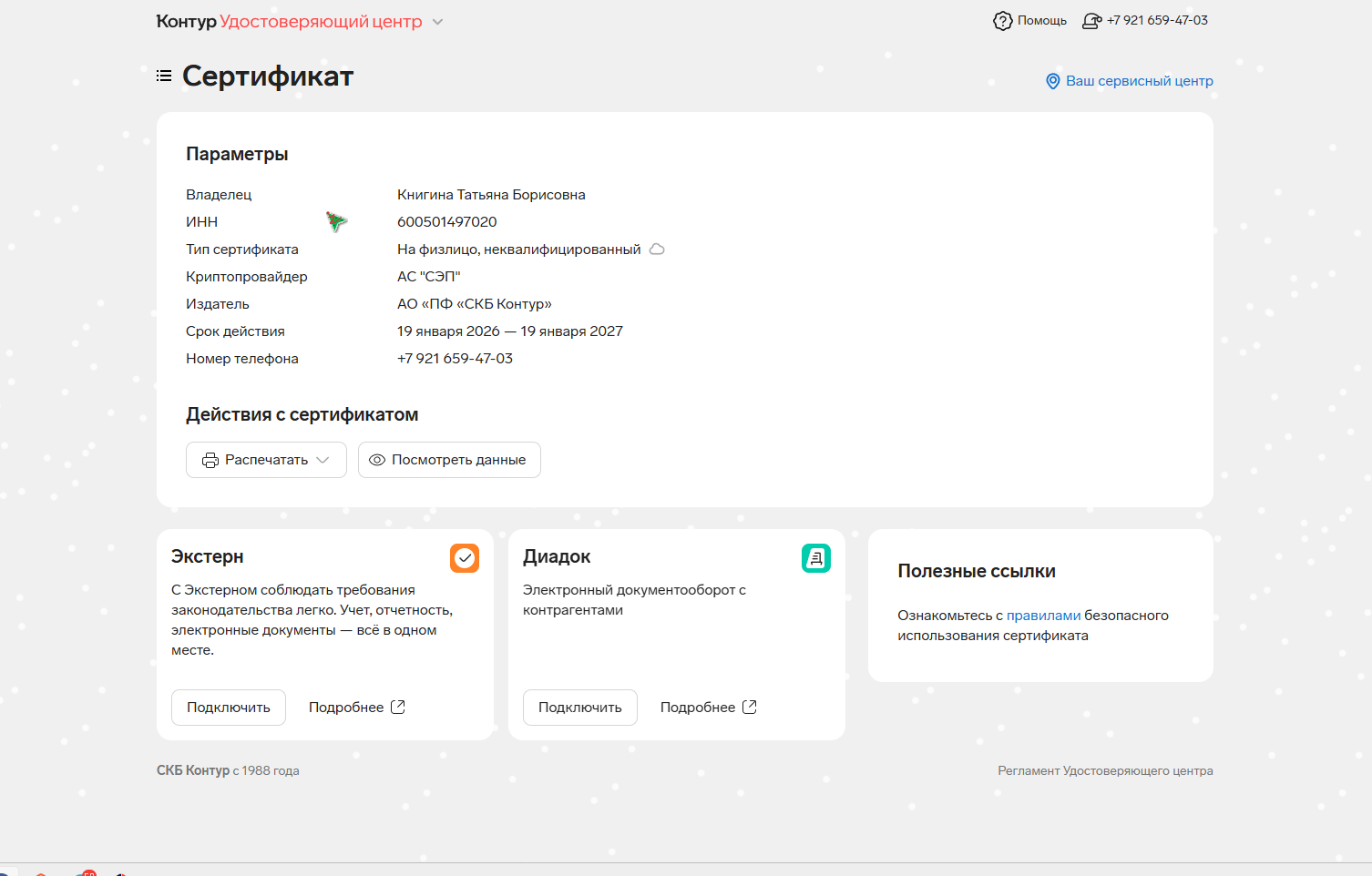Click the eye icon in Посмотреть данные
This screenshot has height=876, width=1372.
pyautogui.click(x=377, y=460)
